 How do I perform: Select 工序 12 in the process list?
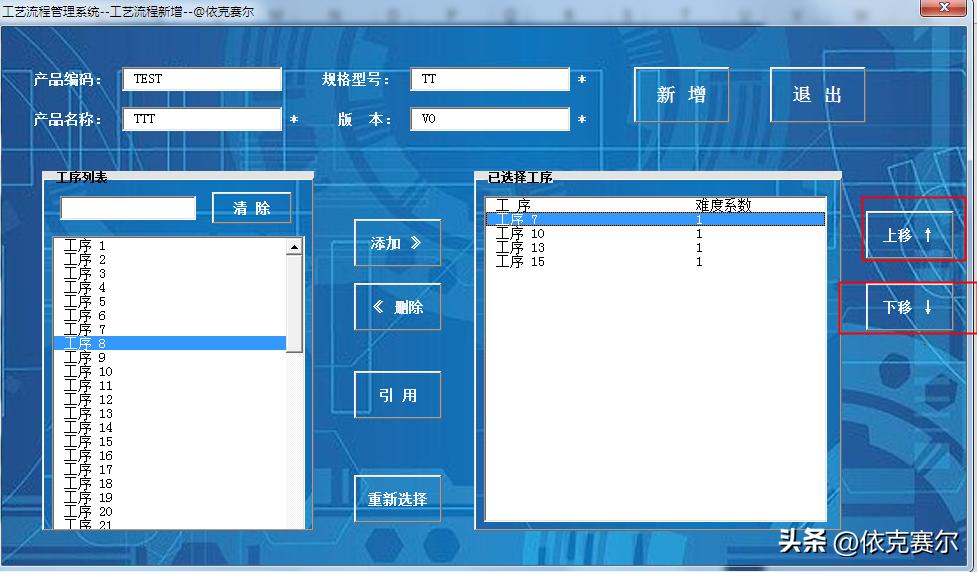coord(169,399)
